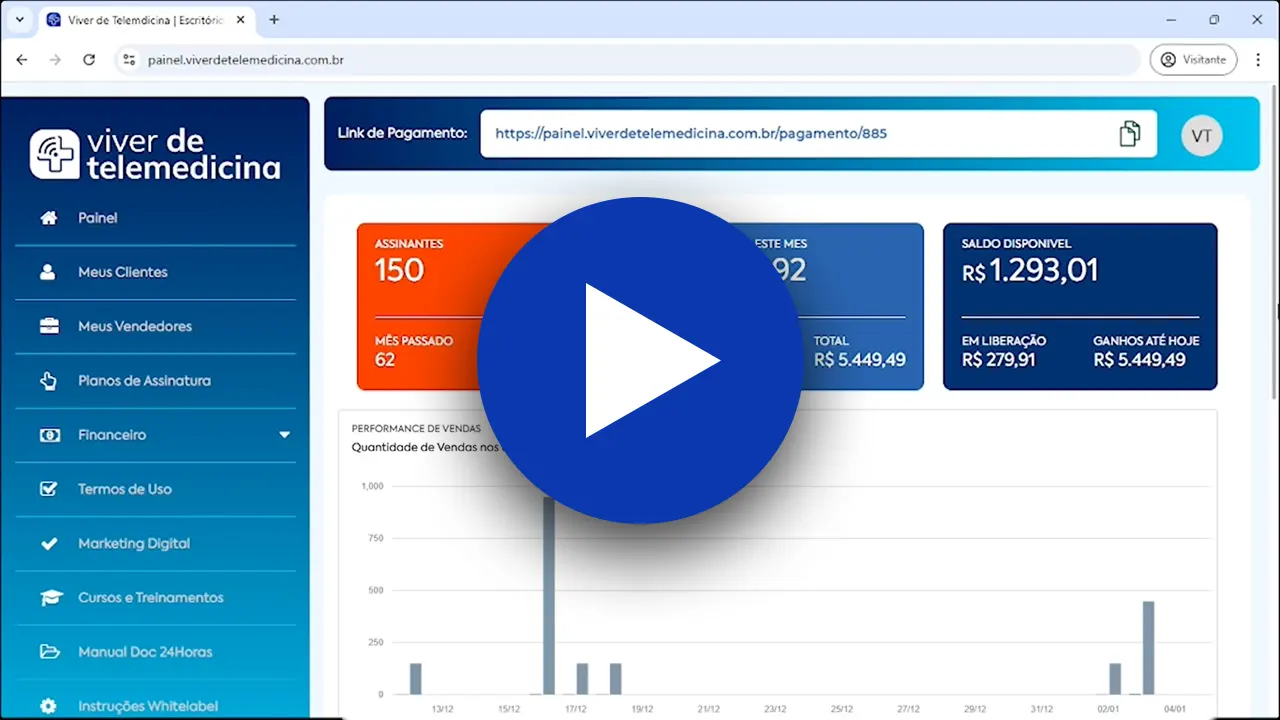The height and width of the screenshot is (720, 1280).
Task: Click the Visitante profile button
Action: tap(1193, 60)
